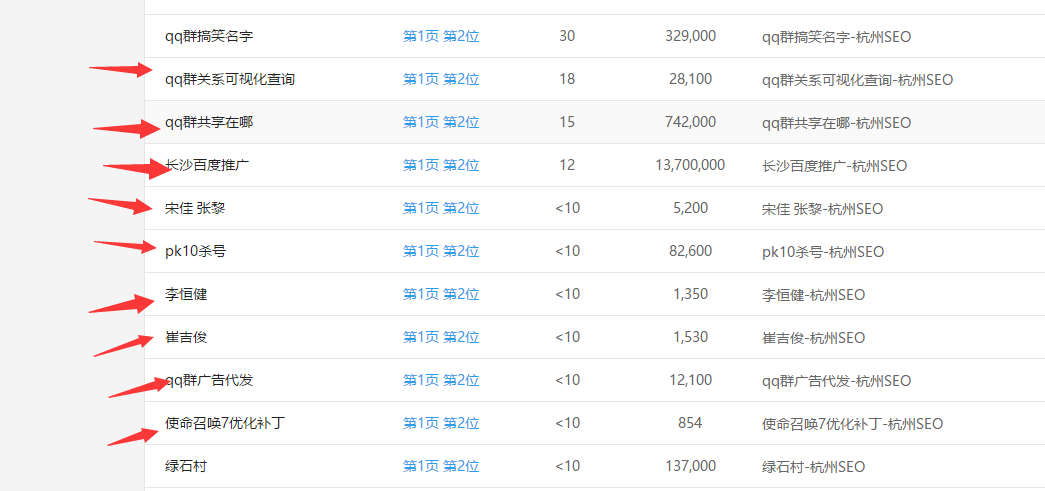1045x491 pixels.
Task: Select the page title 李恒健-杭州SEO
Action: point(813,295)
